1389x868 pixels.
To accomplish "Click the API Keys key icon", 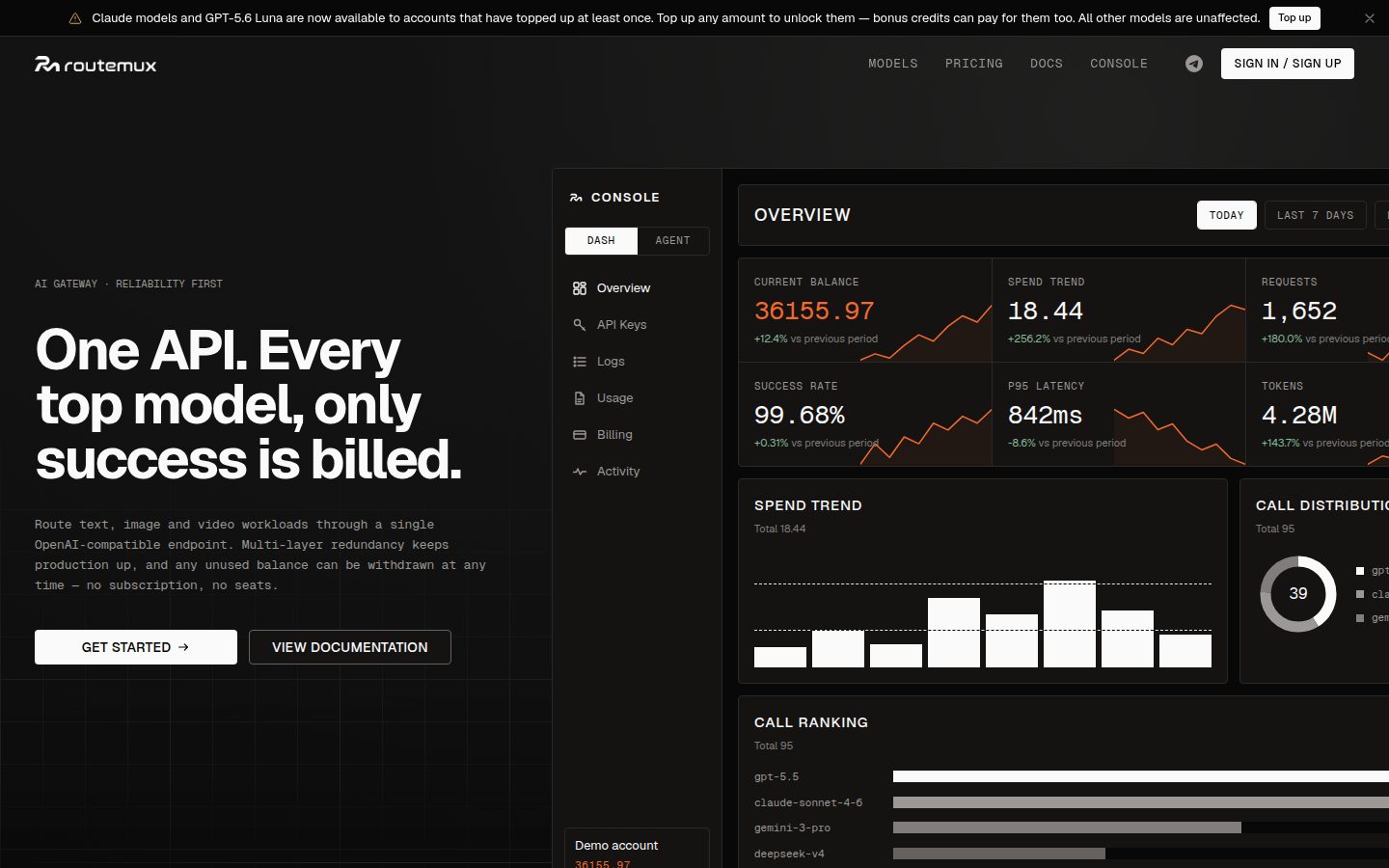I will (580, 325).
